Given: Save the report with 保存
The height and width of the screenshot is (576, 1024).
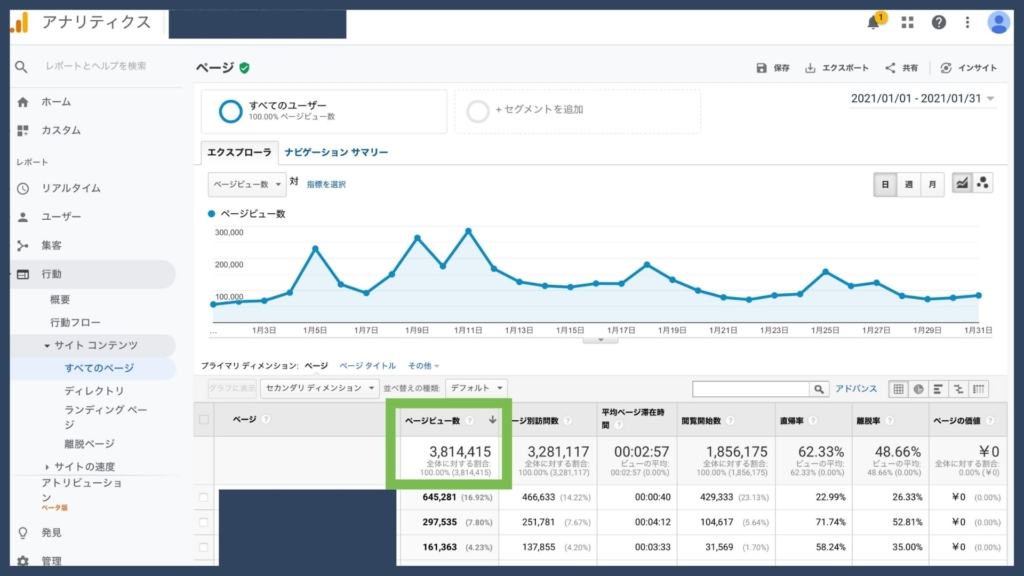Looking at the screenshot, I should pos(773,68).
